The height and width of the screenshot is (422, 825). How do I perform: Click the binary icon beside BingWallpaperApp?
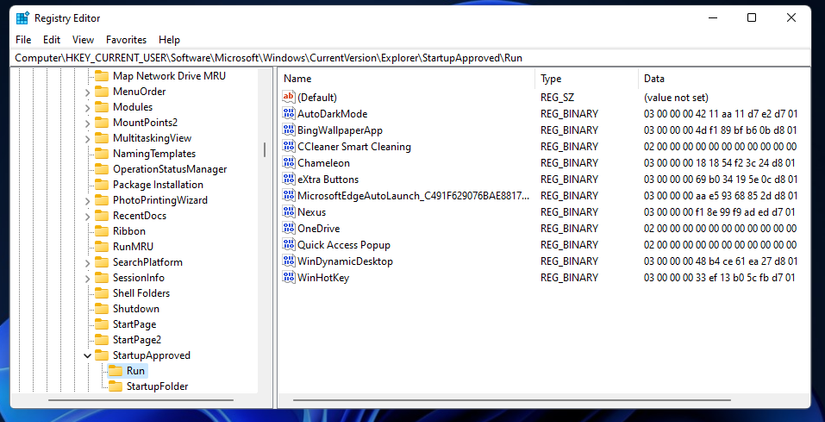tap(289, 130)
